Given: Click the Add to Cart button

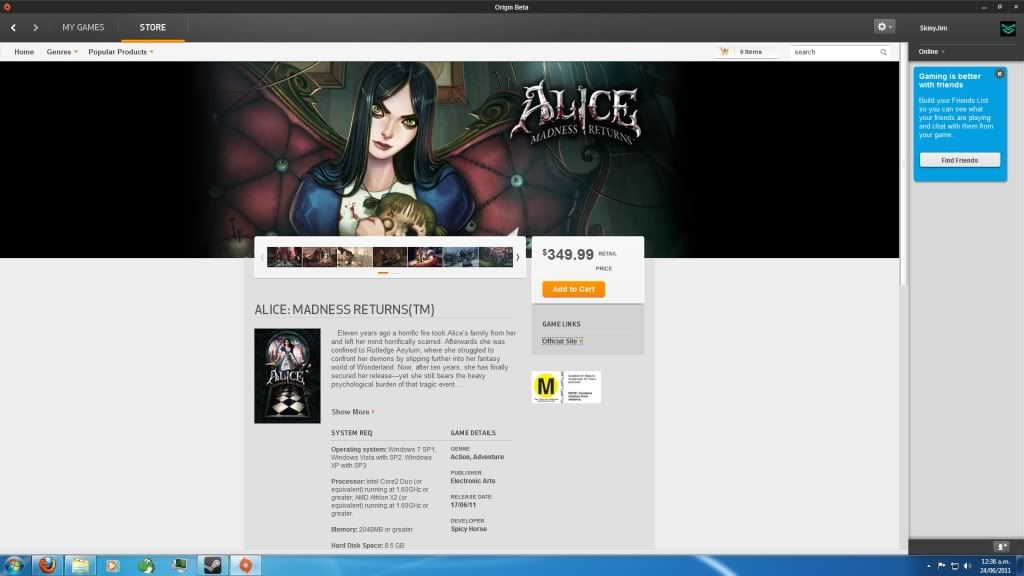Looking at the screenshot, I should pos(573,289).
